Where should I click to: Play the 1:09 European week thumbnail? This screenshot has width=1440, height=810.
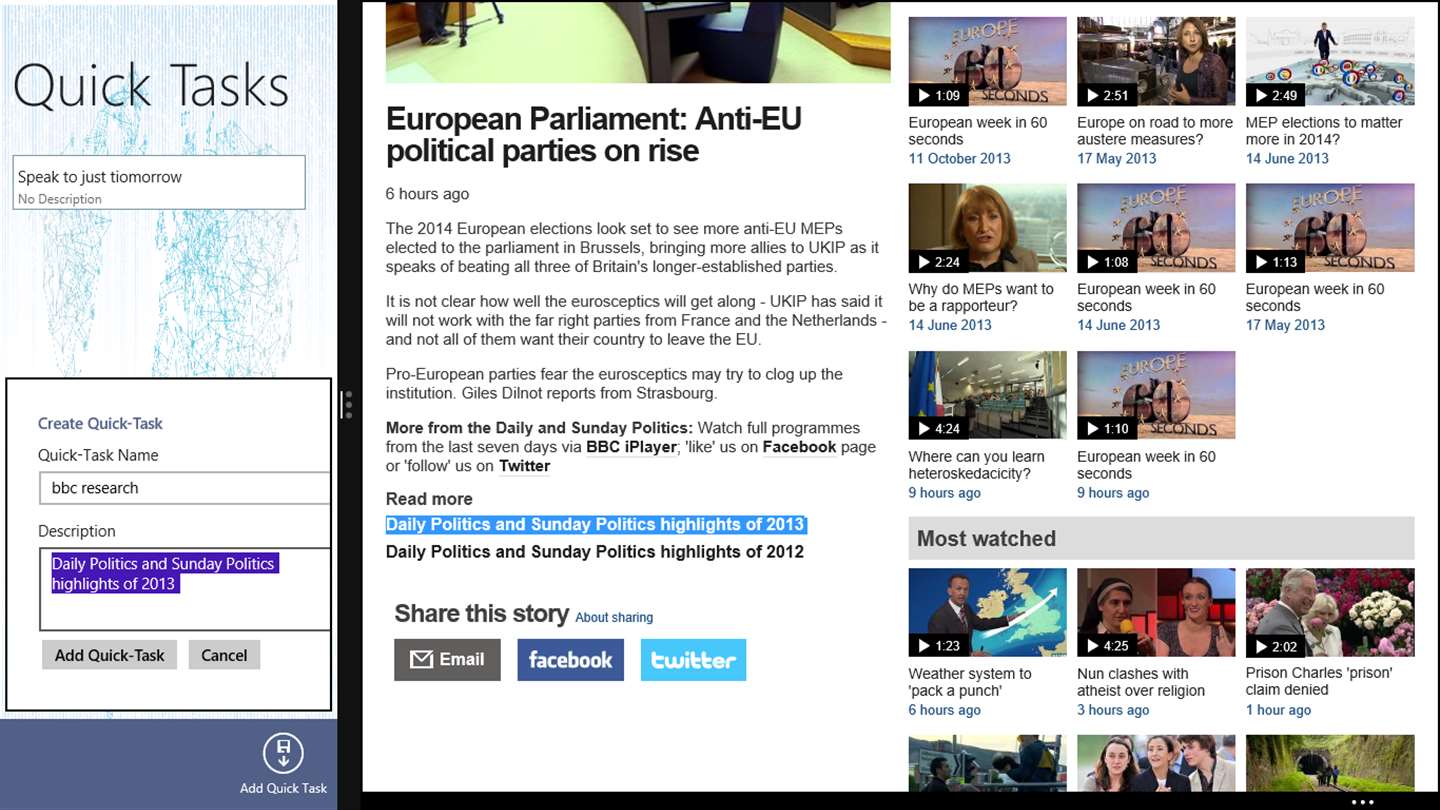click(987, 61)
